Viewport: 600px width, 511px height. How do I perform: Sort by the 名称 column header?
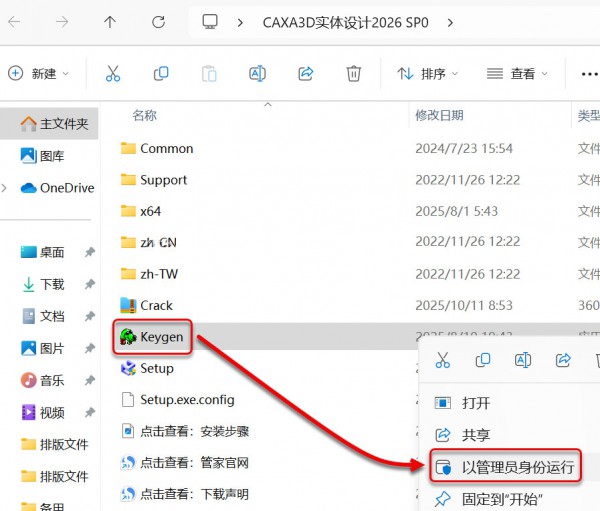(x=144, y=115)
